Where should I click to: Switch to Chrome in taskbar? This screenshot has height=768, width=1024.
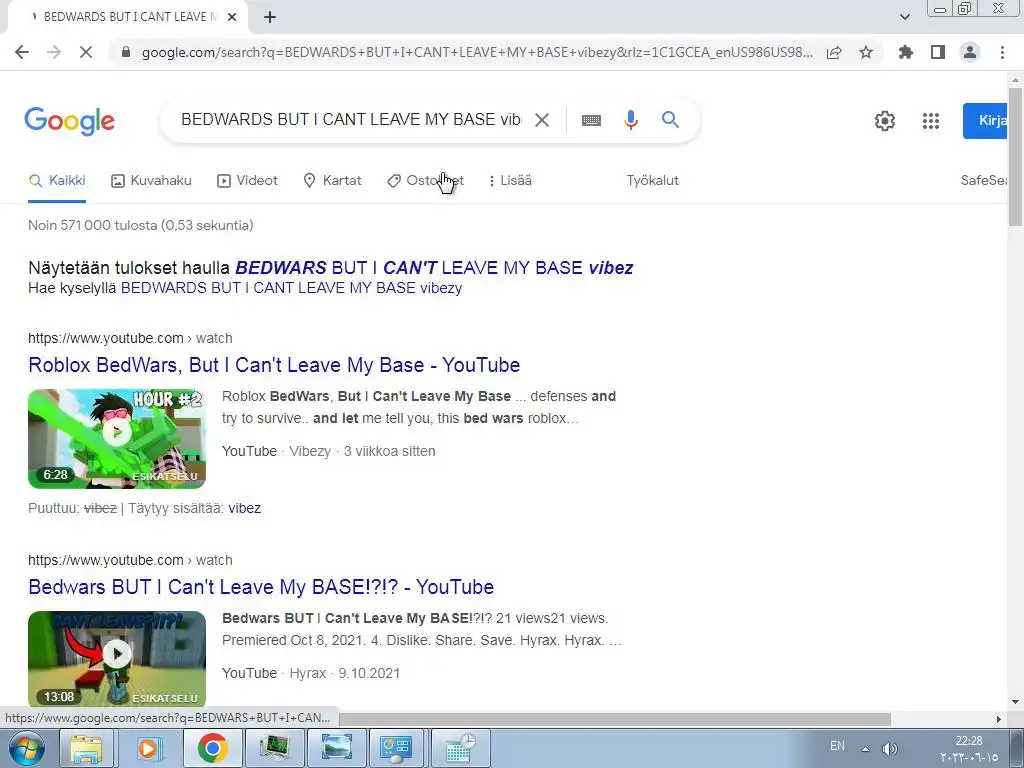[x=212, y=748]
